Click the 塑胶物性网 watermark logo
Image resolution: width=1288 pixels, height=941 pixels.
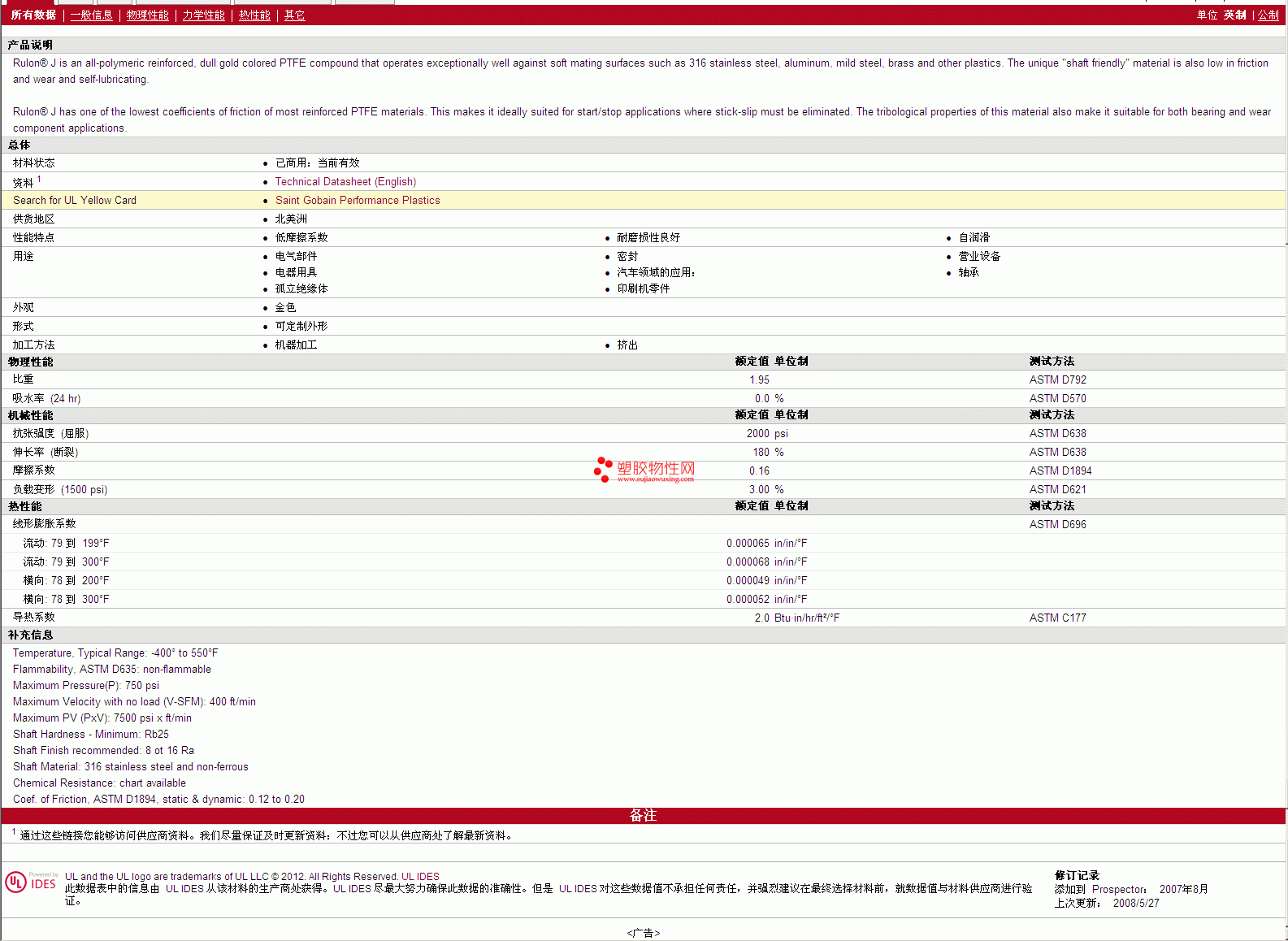point(644,470)
